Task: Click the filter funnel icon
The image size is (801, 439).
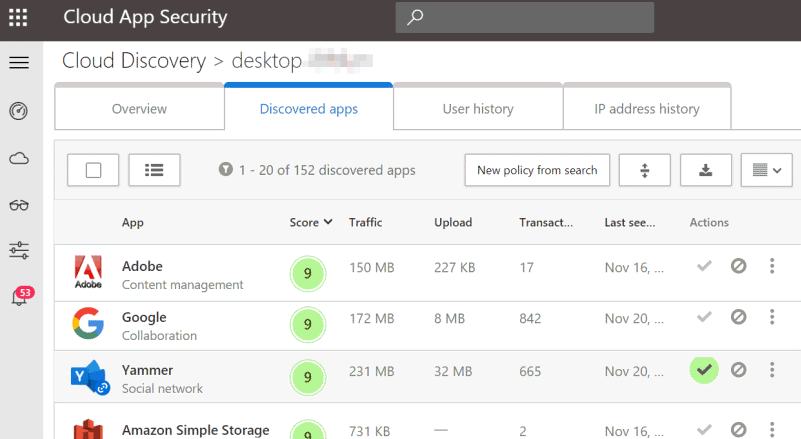Action: [225, 169]
